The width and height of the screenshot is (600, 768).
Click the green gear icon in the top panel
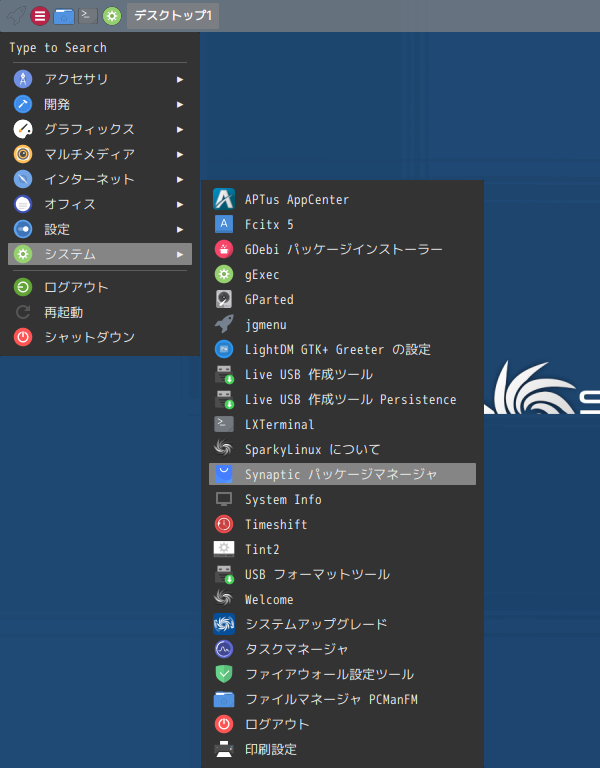click(112, 16)
